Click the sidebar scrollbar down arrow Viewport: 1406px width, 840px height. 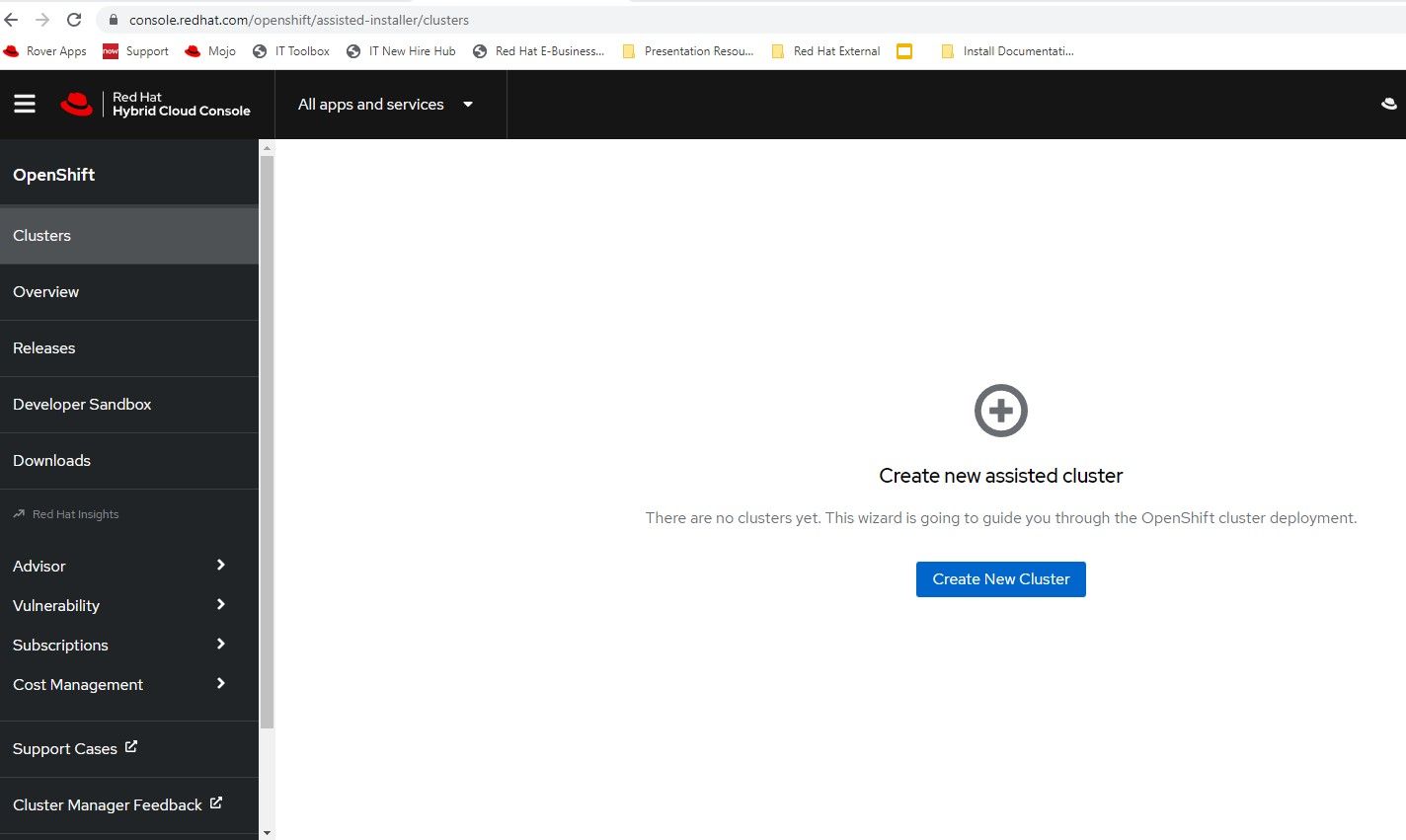pos(267,833)
